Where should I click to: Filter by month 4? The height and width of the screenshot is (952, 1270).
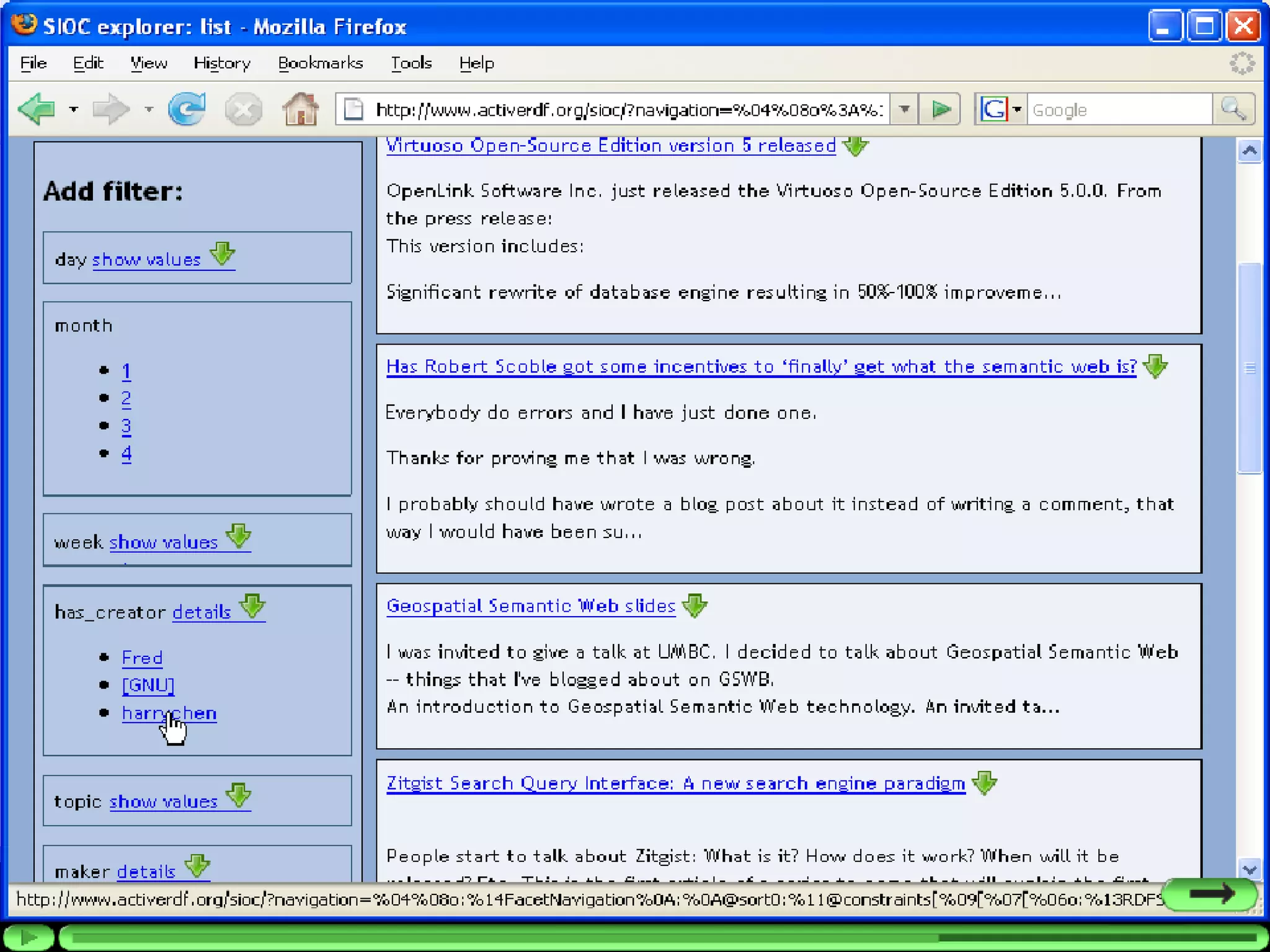coord(127,454)
